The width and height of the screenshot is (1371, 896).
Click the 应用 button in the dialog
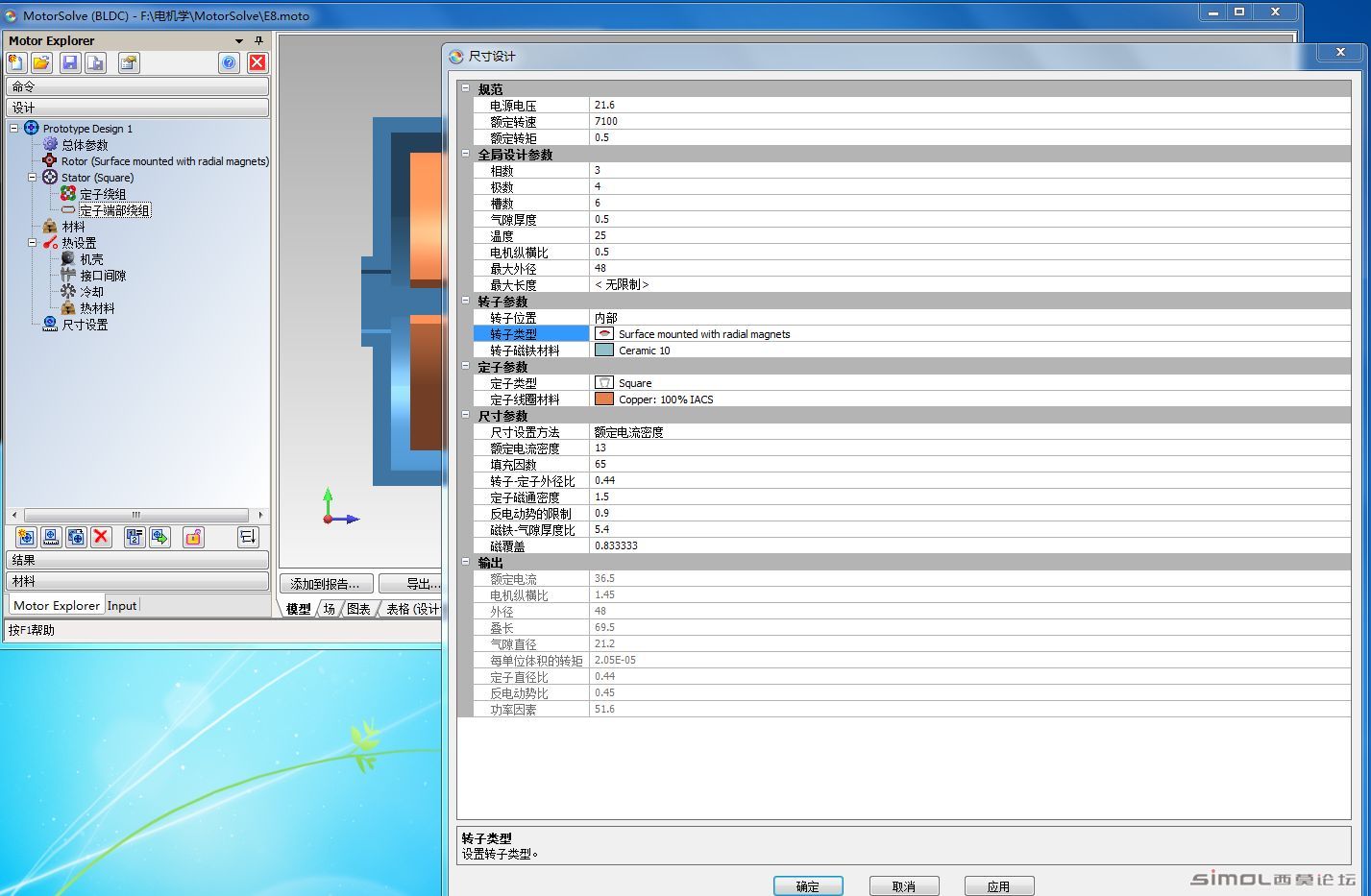(x=999, y=886)
